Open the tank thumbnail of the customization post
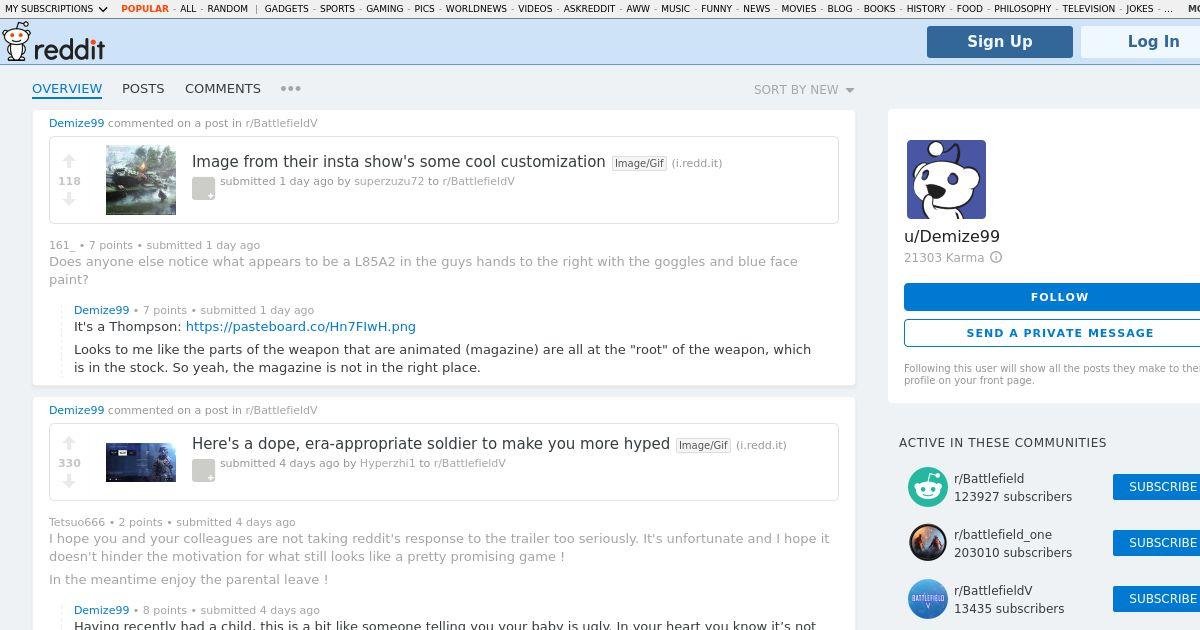The height and width of the screenshot is (630, 1200). [141, 180]
